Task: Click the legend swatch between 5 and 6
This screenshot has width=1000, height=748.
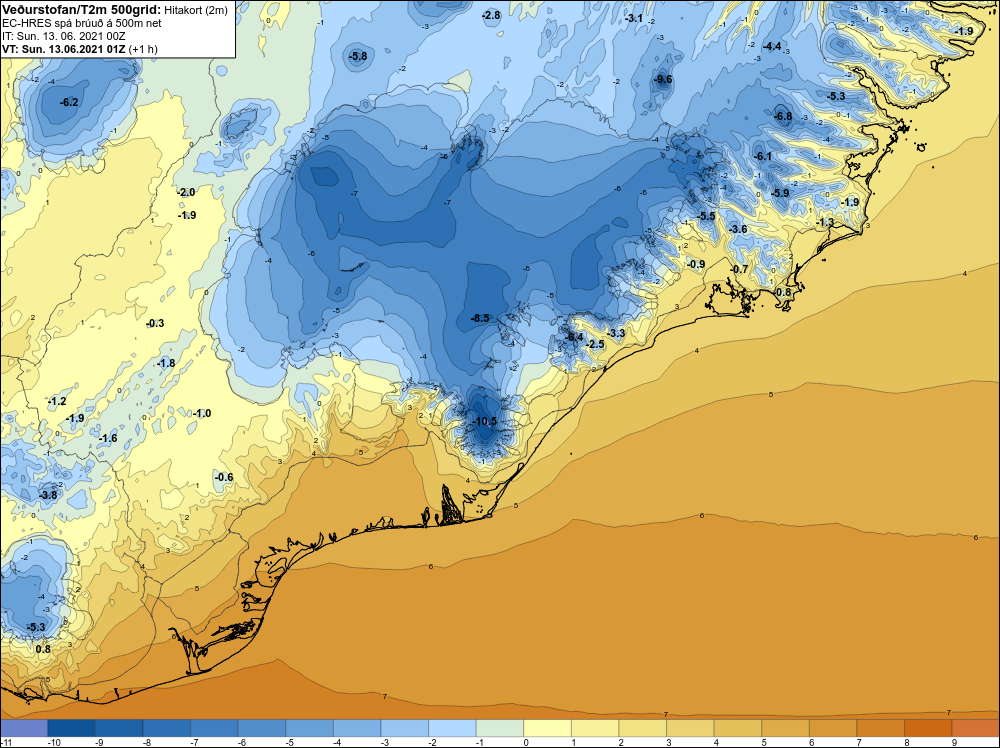Action: (x=786, y=728)
